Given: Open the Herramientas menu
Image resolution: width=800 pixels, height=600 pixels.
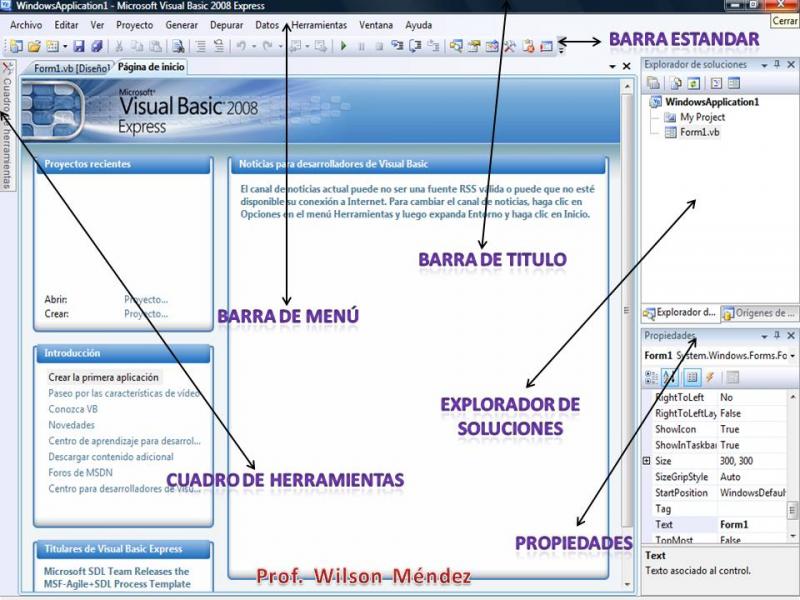Looking at the screenshot, I should click(319, 25).
